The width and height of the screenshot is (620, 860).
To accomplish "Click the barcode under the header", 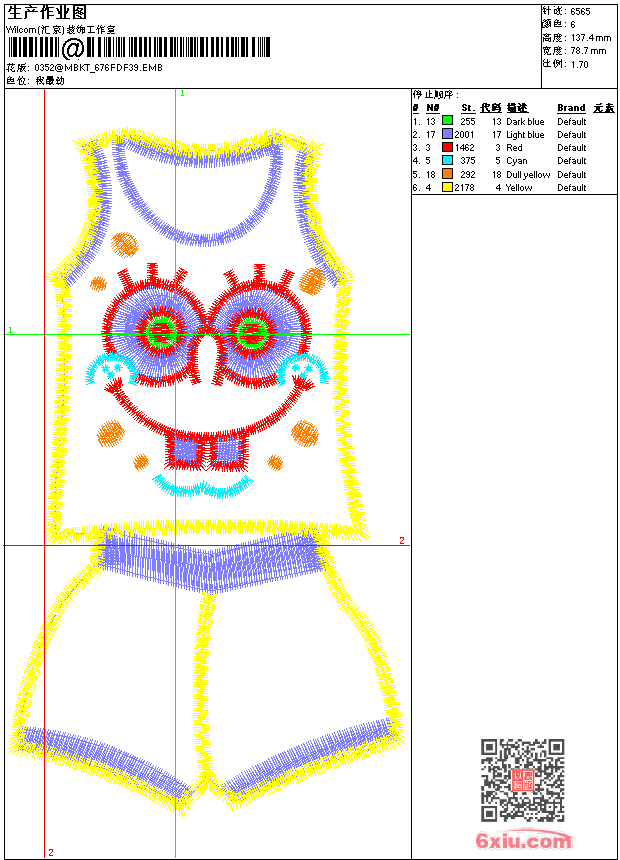I will point(139,48).
